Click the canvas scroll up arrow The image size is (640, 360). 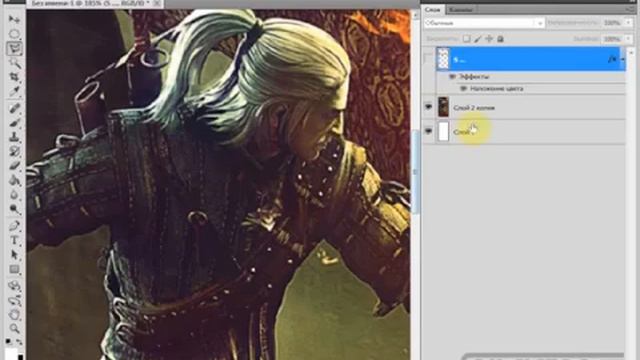click(415, 16)
